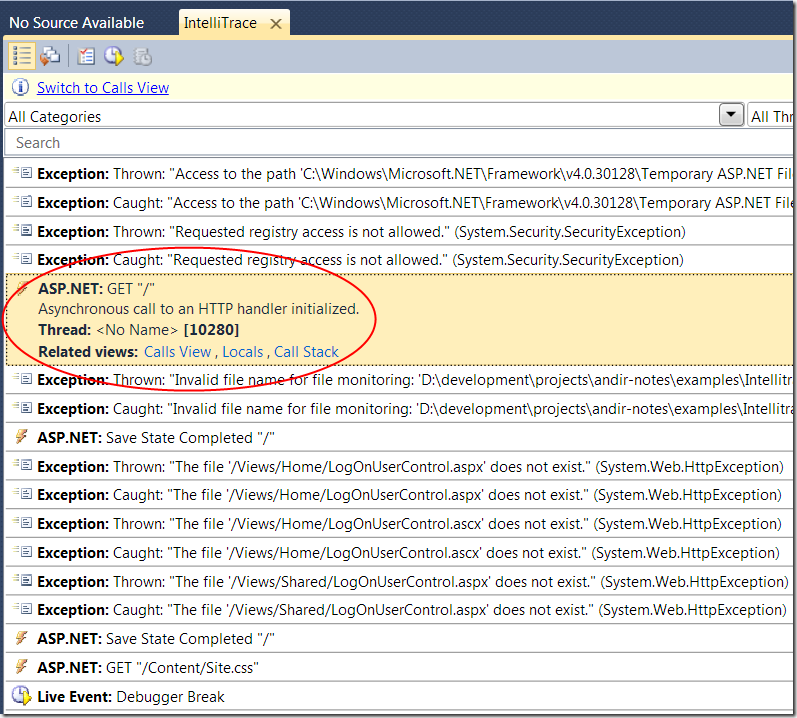Viewport: 797px width, 718px height.
Task: Click the exception icon of Thrown registry access row
Action: coord(22,231)
